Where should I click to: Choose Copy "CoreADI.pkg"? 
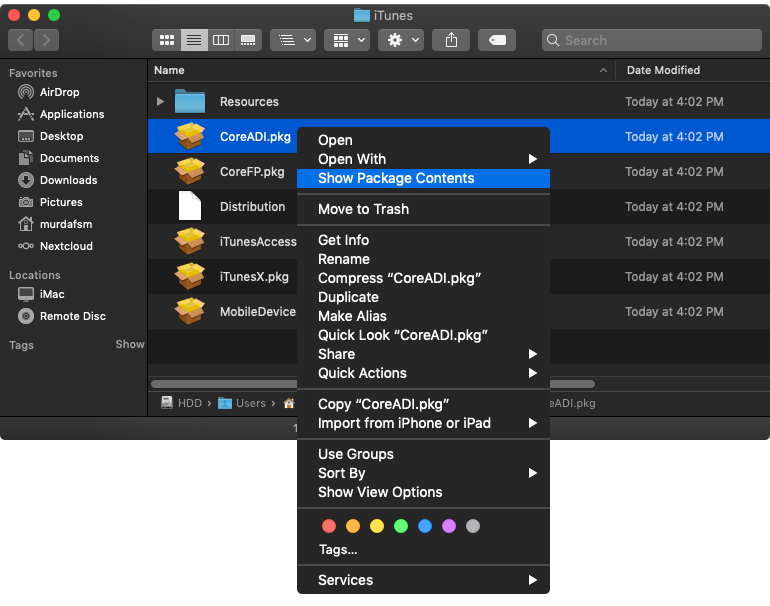(x=423, y=404)
